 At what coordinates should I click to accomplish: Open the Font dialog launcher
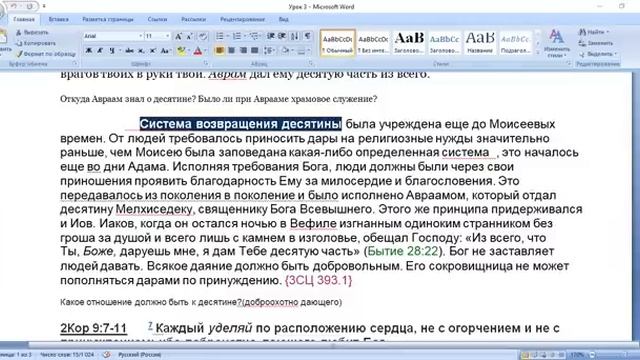[206, 64]
